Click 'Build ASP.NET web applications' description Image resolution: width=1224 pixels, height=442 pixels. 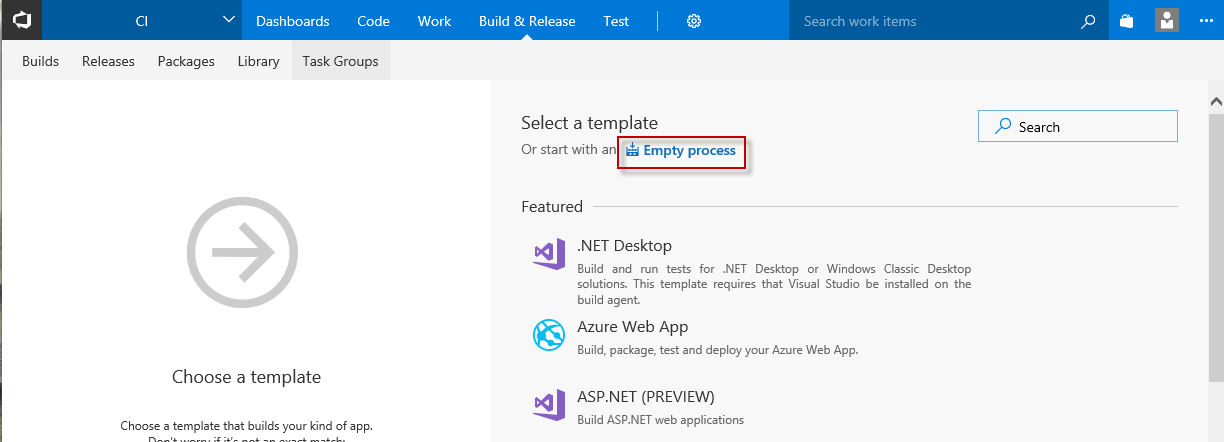coord(660,419)
